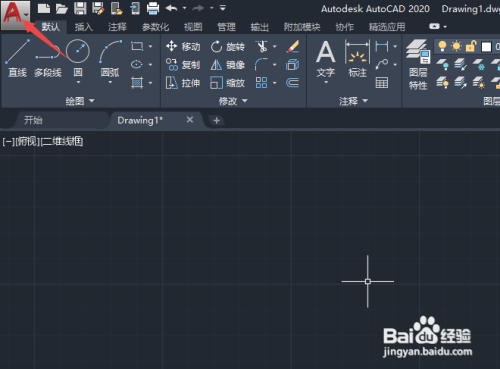This screenshot has width=500, height=369.
Task: Switch to the 注释 ribbon tab
Action: [x=117, y=27]
